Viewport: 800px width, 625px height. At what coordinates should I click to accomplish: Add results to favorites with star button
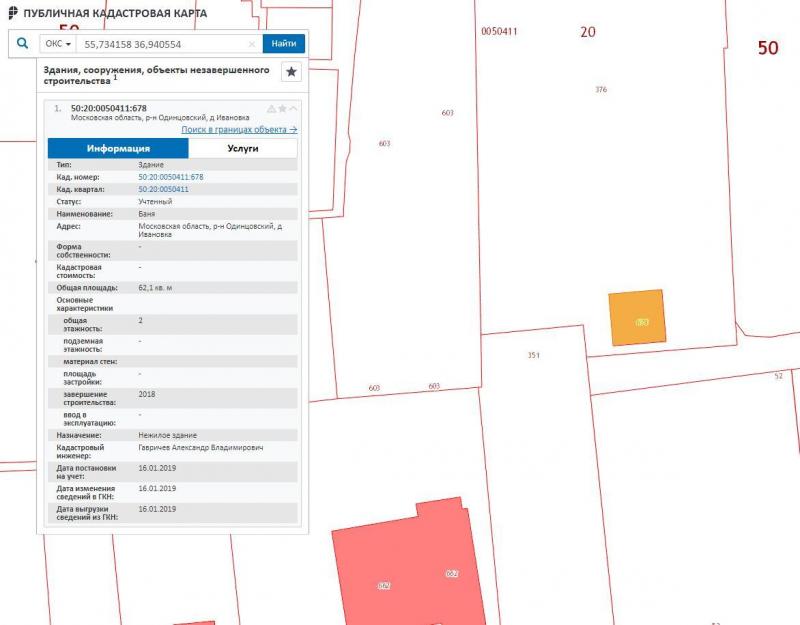click(x=291, y=72)
